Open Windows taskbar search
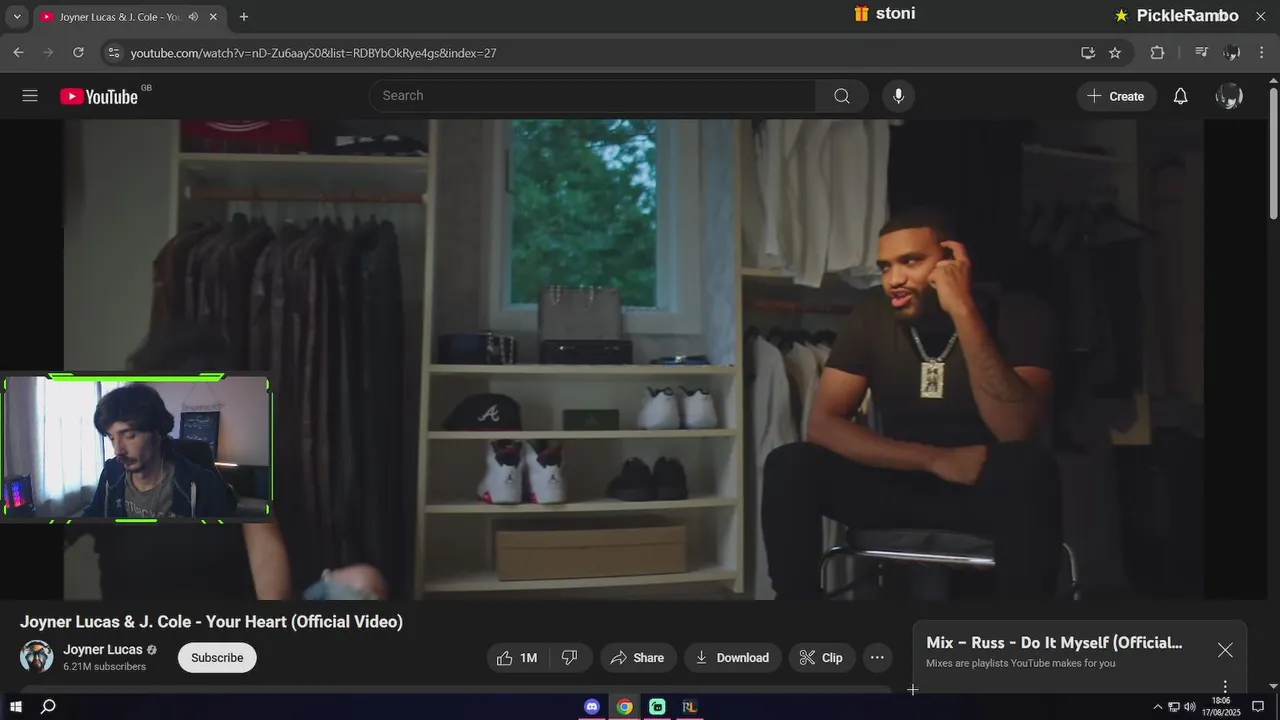1280x720 pixels. pos(47,707)
